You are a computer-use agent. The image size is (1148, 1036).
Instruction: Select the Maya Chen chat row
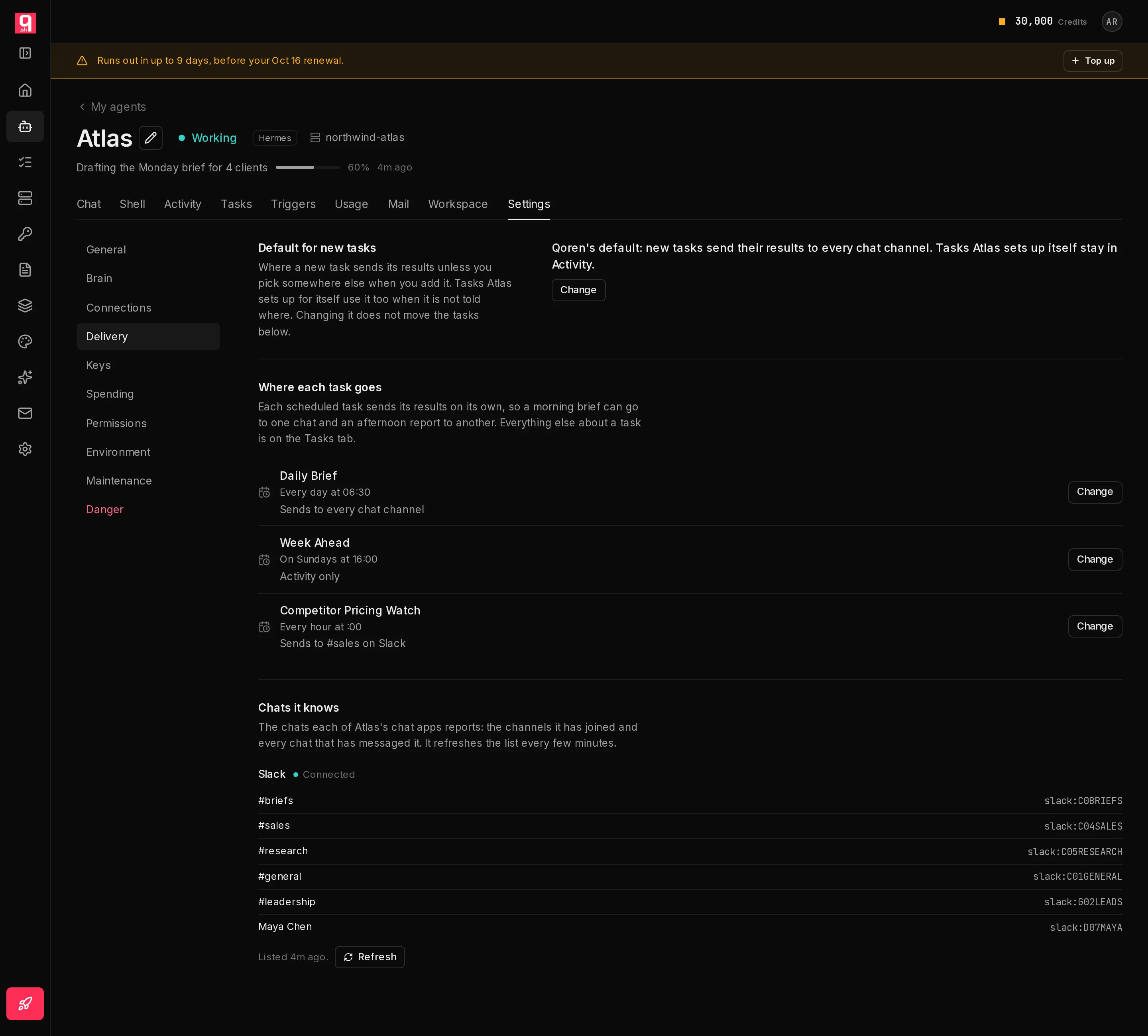[x=690, y=927]
